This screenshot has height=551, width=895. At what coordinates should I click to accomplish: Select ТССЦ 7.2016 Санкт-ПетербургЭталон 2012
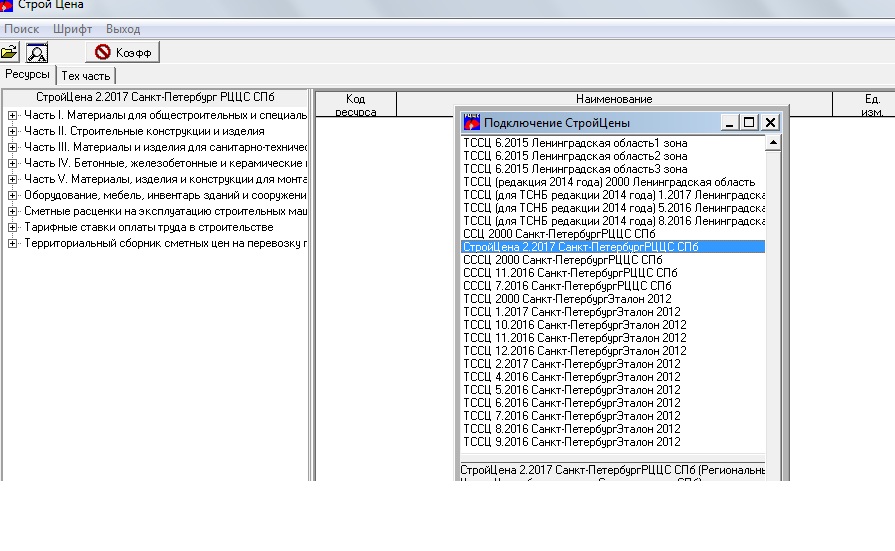612,416
